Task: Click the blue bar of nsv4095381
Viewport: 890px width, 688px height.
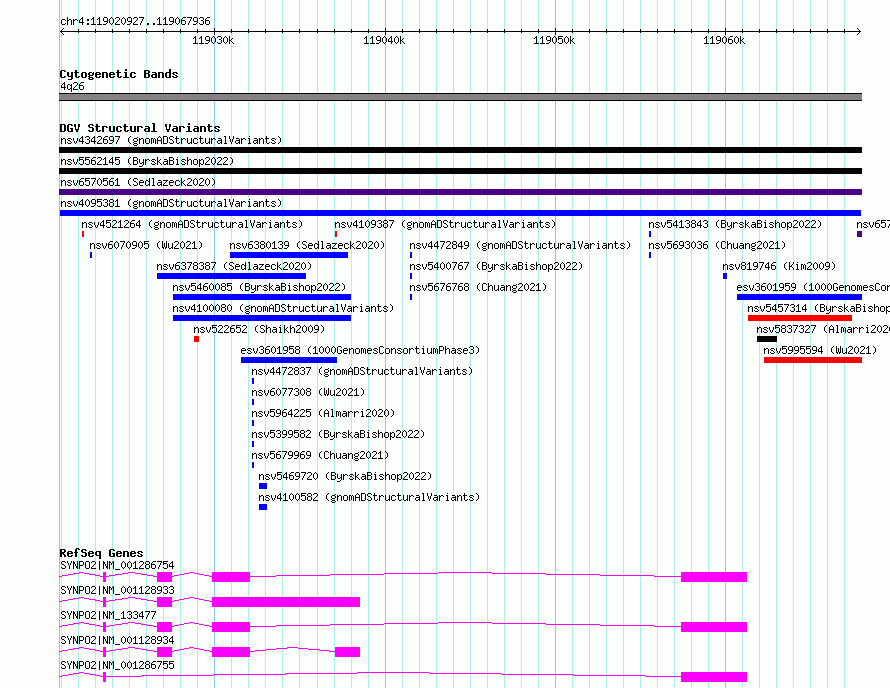Action: click(x=460, y=213)
